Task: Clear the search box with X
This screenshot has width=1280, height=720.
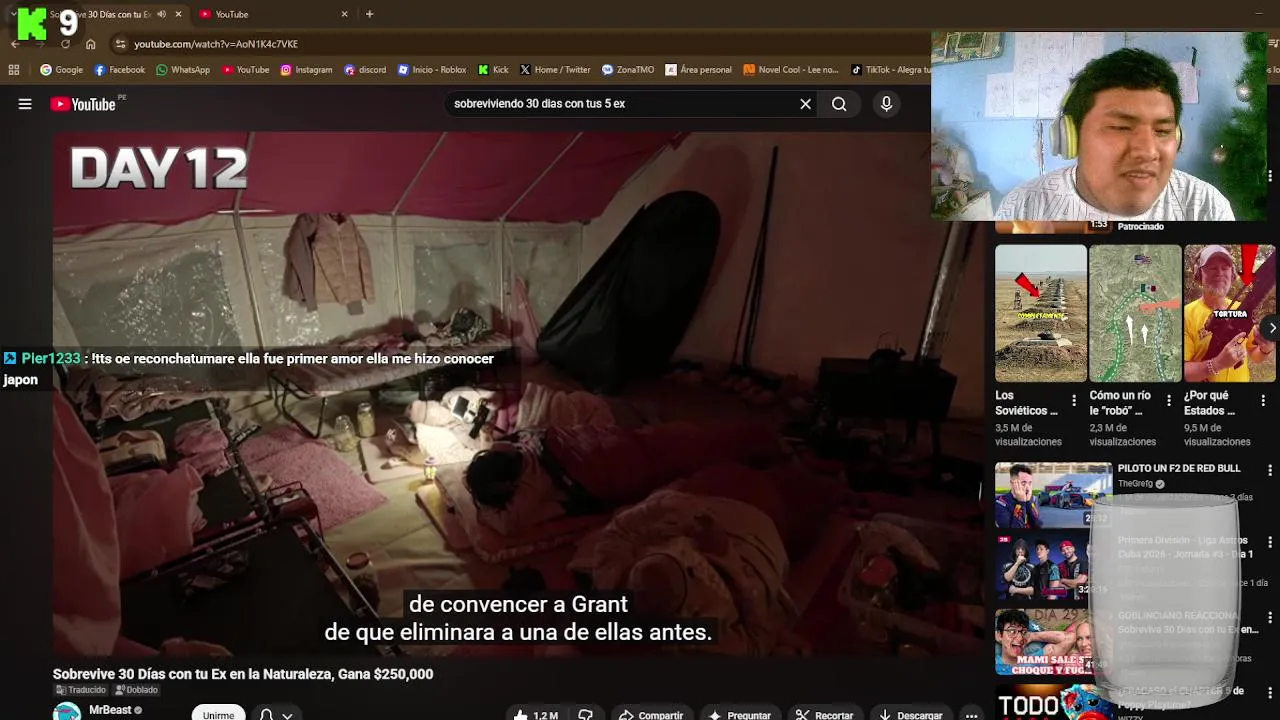Action: pyautogui.click(x=805, y=104)
